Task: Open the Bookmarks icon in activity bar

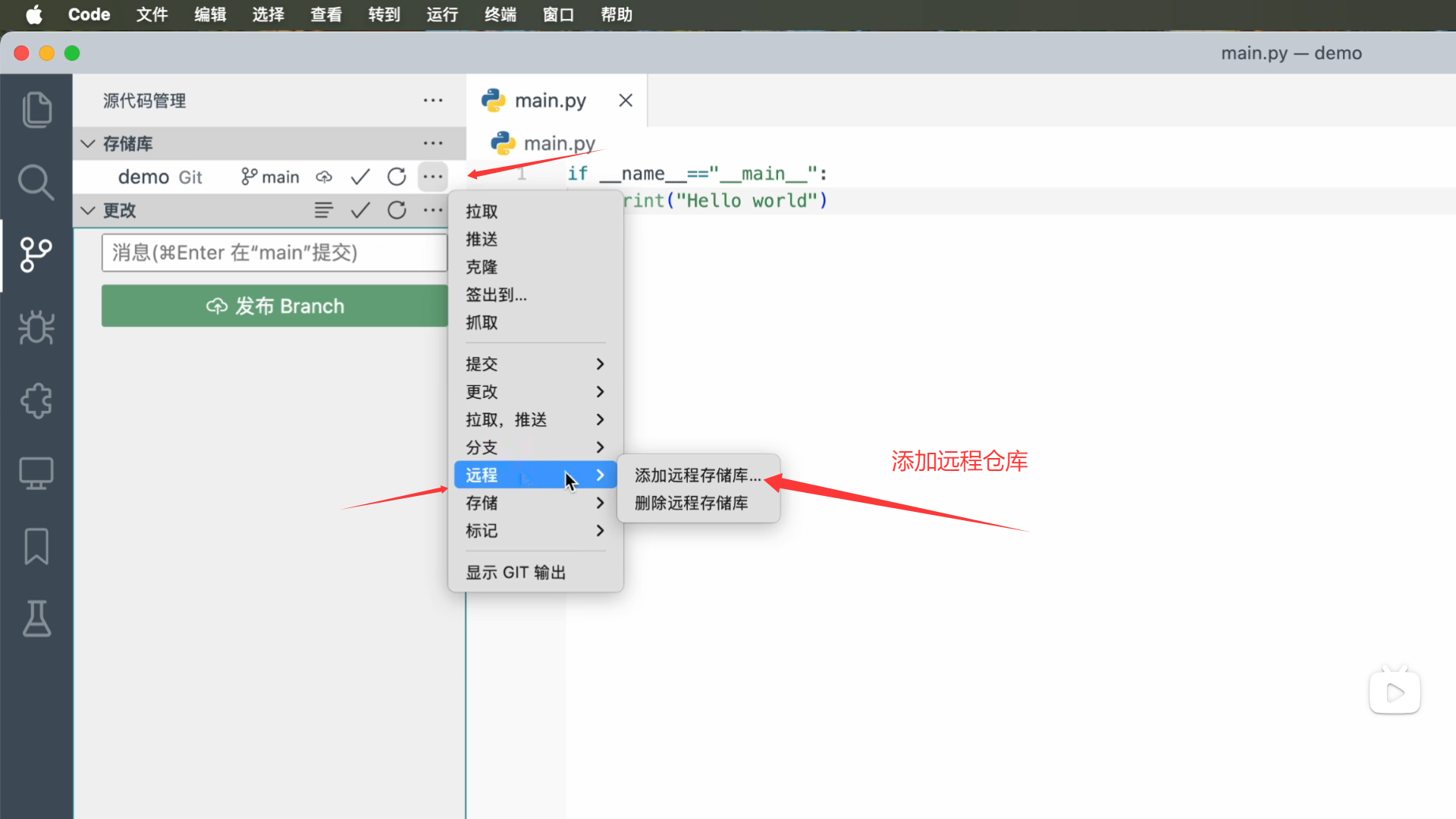Action: pyautogui.click(x=36, y=546)
